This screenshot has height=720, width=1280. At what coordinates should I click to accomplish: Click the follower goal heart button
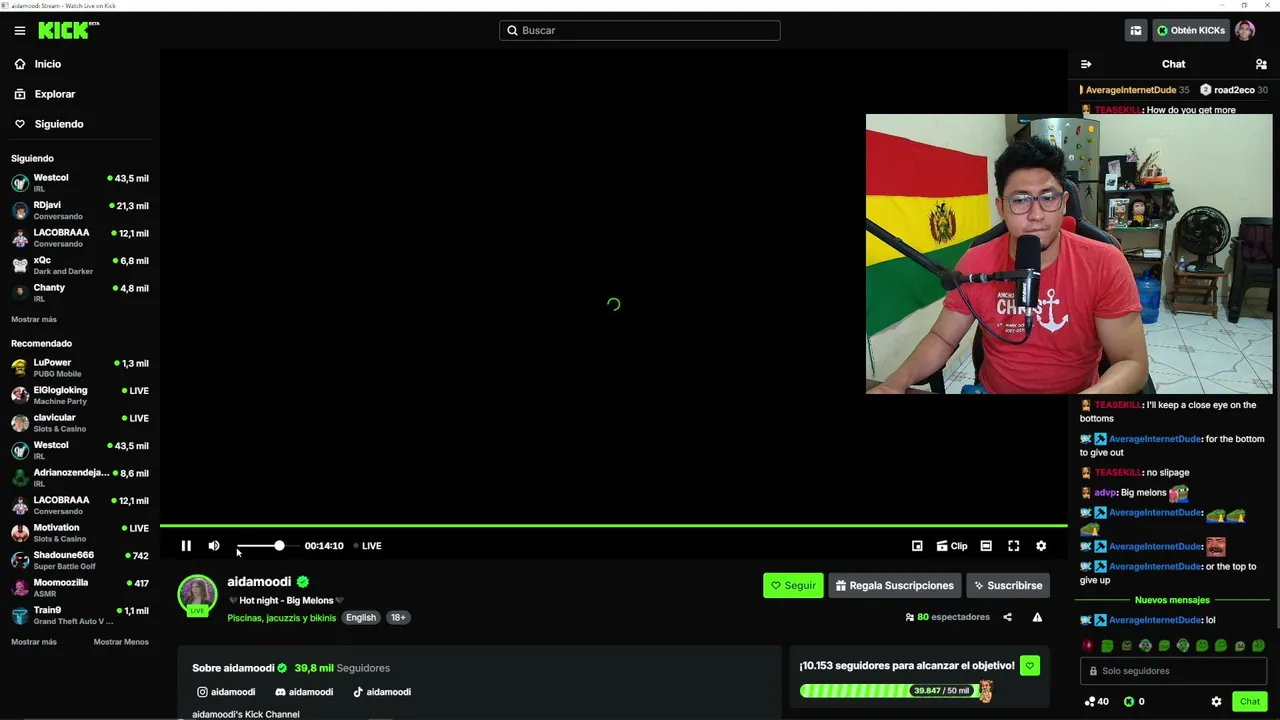click(x=1030, y=665)
